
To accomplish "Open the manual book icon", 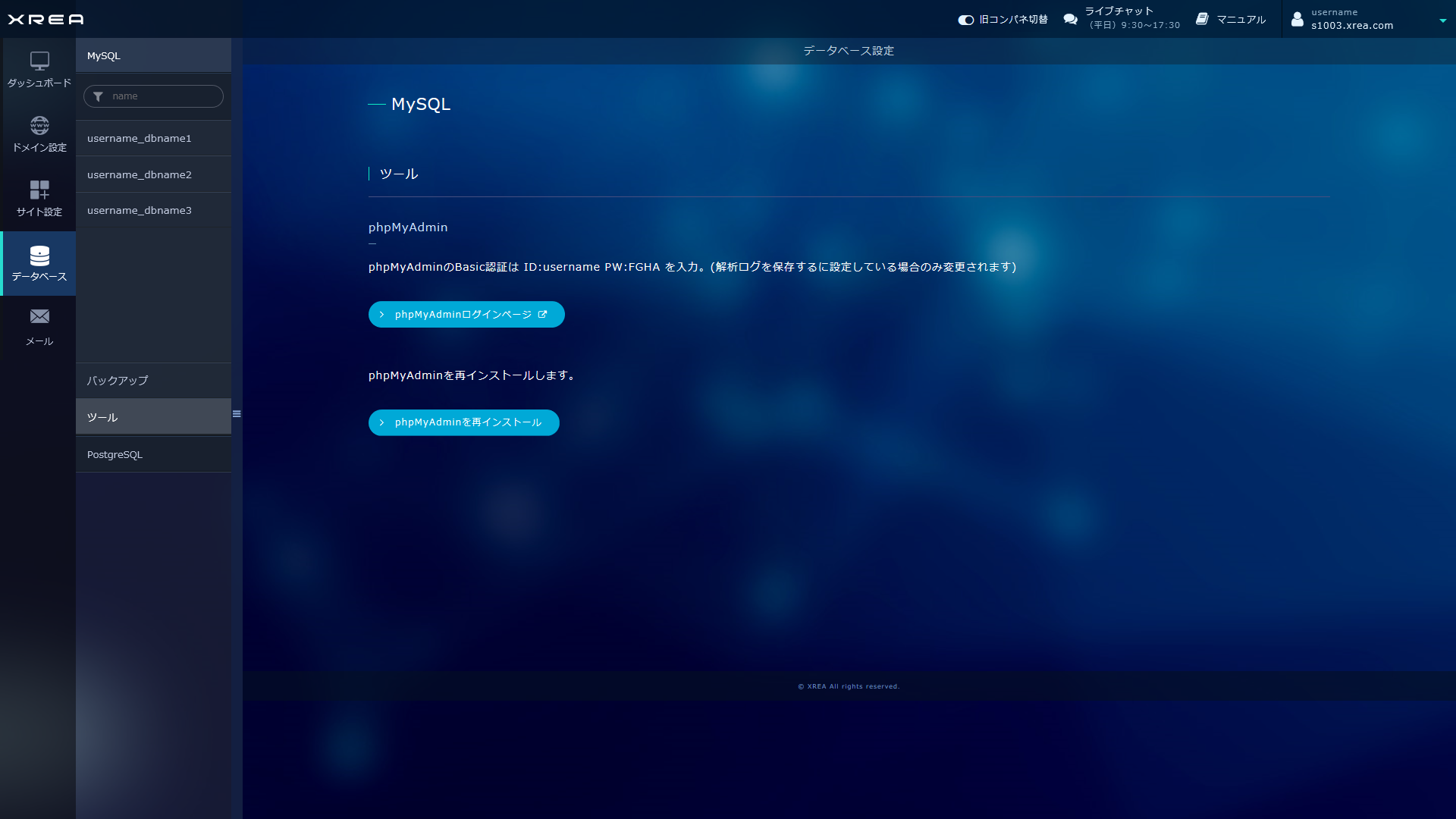I will pyautogui.click(x=1202, y=19).
